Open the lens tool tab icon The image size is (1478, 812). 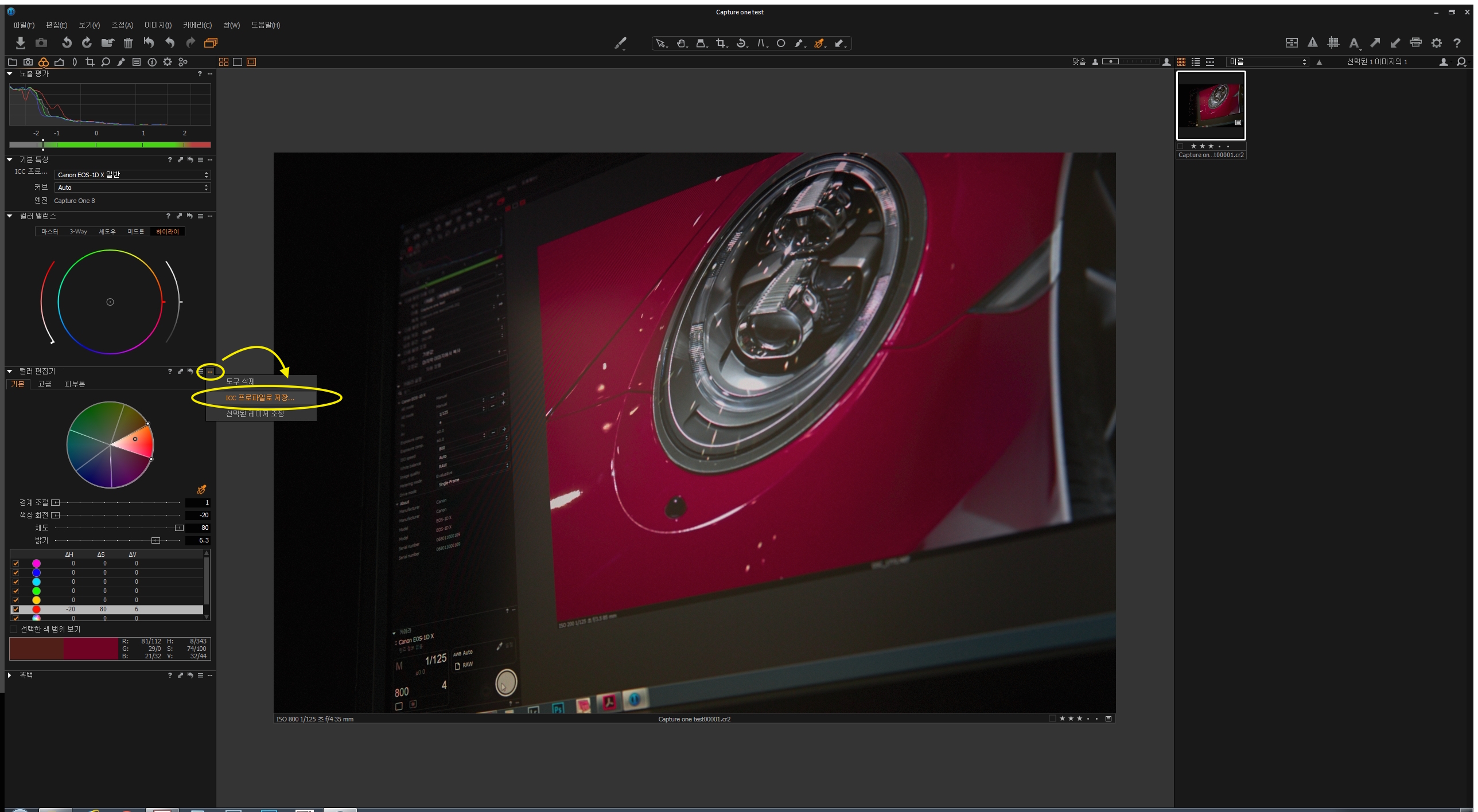tap(75, 62)
